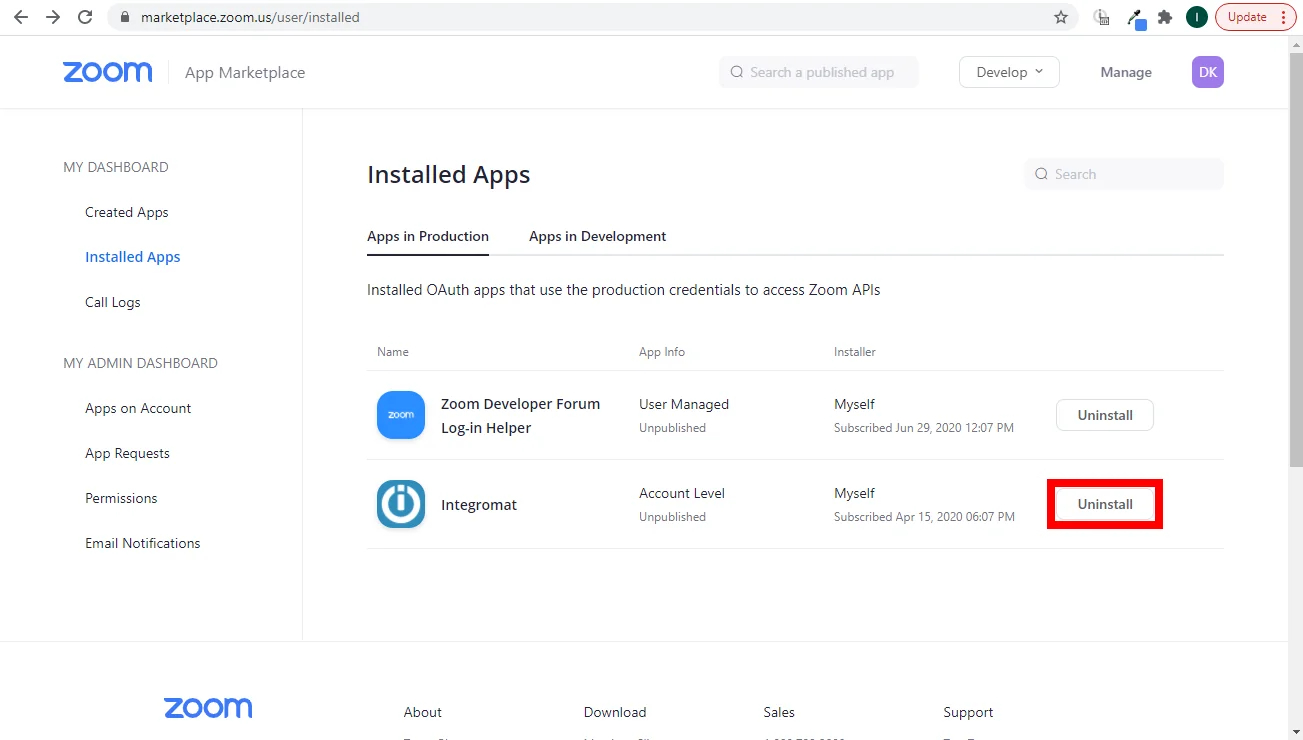Click Chrome Update button
Viewport: 1303px width, 740px height.
pyautogui.click(x=1255, y=17)
